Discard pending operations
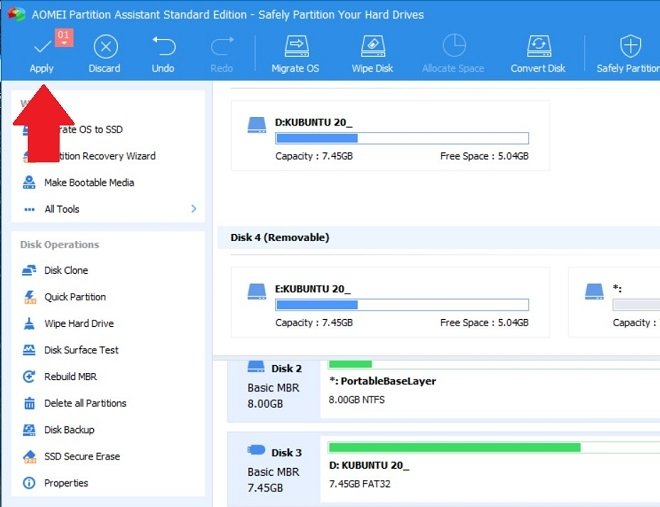660x507 pixels. coord(105,54)
